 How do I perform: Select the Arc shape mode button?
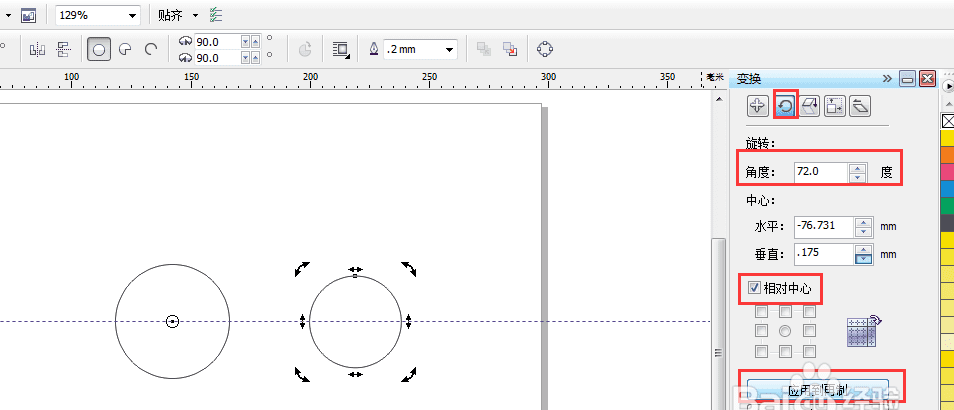pyautogui.click(x=152, y=49)
